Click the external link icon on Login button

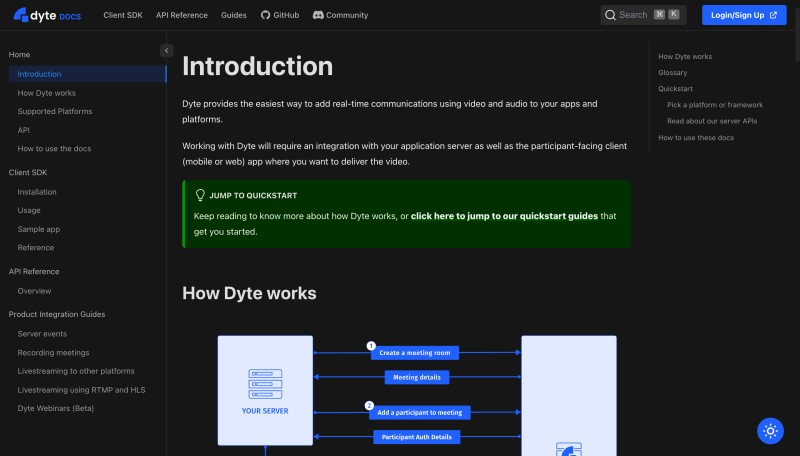click(773, 15)
